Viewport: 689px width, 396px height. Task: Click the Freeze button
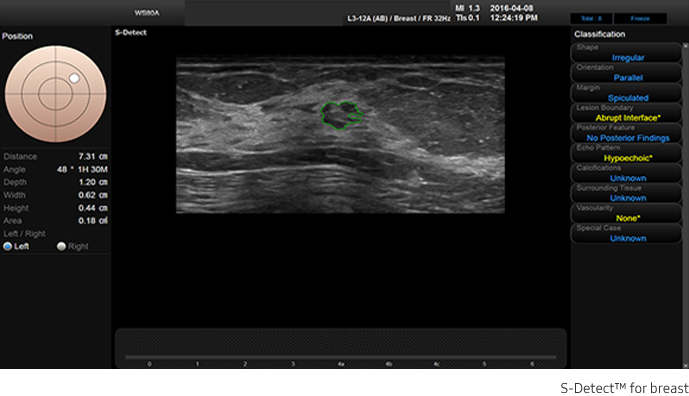click(640, 18)
